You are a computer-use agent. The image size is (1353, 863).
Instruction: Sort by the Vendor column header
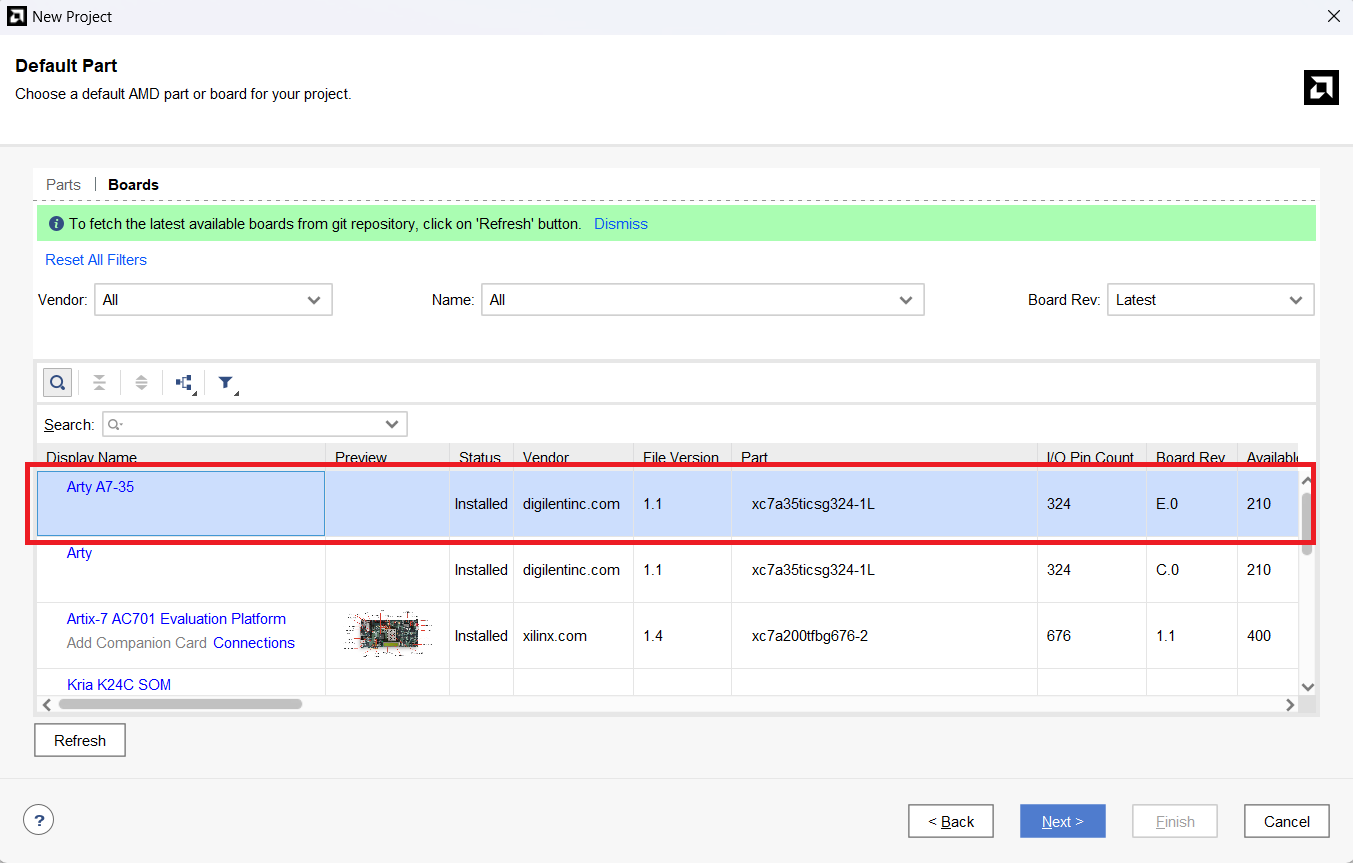click(x=573, y=457)
